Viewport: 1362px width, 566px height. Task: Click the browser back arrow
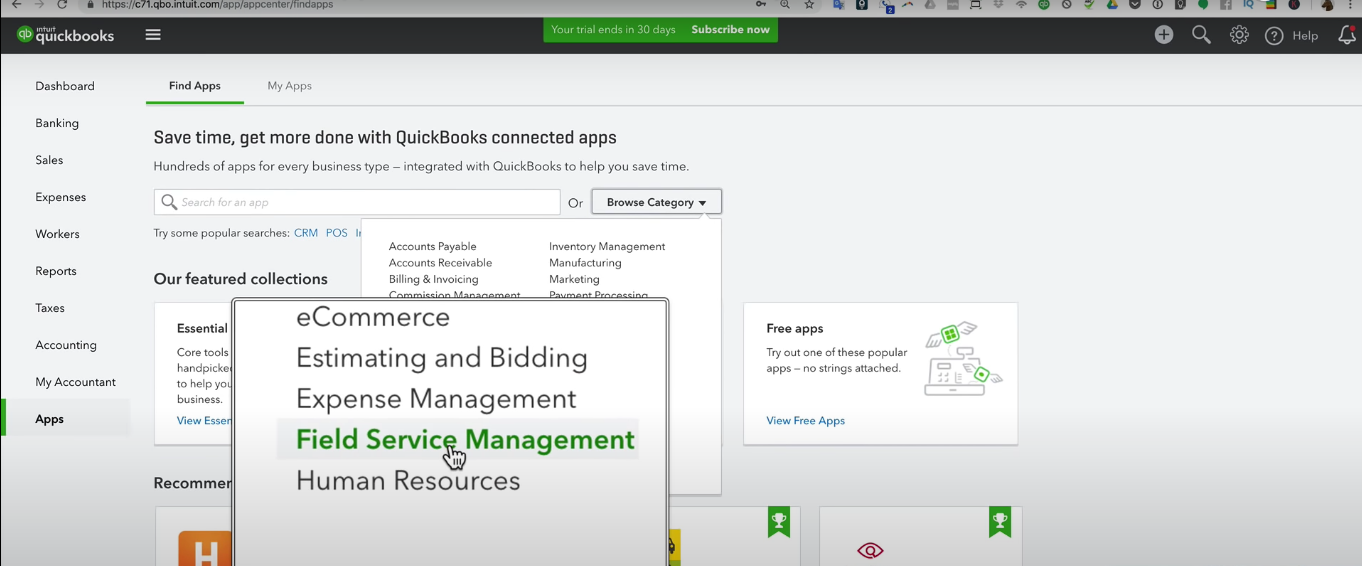pyautogui.click(x=16, y=5)
